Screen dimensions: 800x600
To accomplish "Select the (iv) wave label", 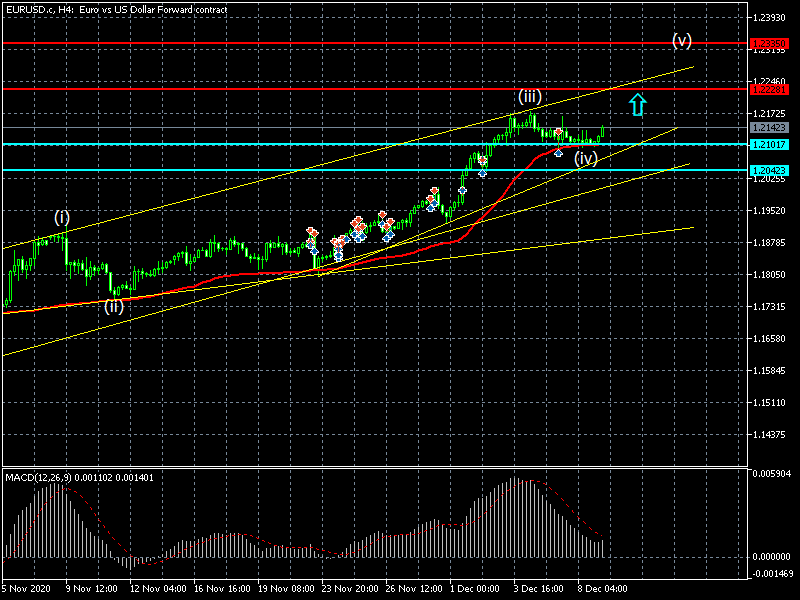I will 585,158.
